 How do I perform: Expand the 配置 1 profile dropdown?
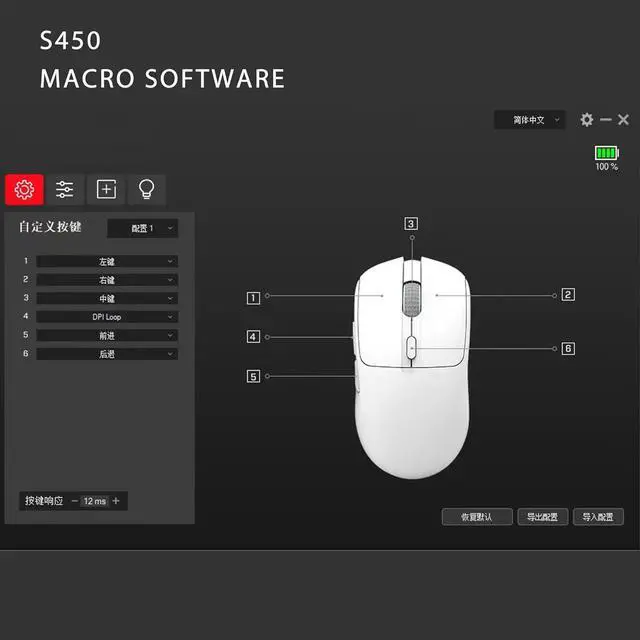(143, 228)
